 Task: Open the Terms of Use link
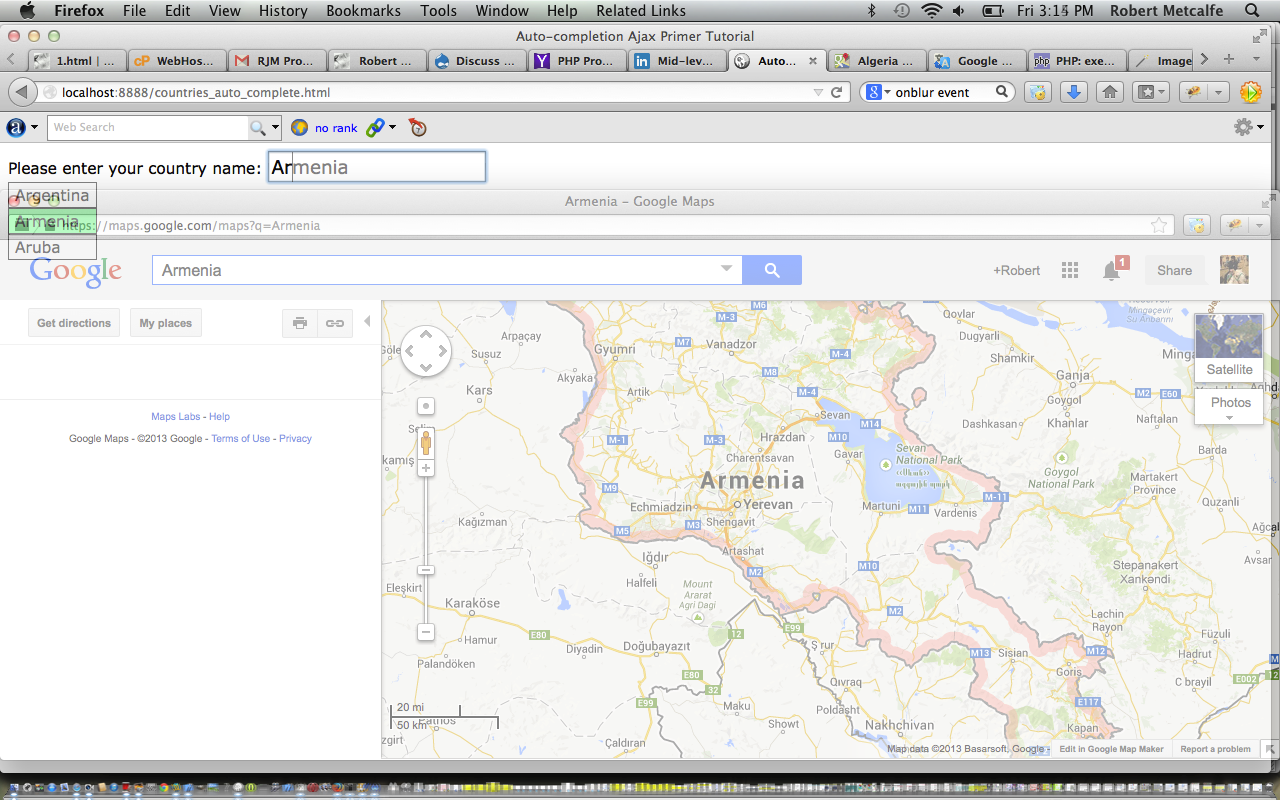(x=240, y=438)
